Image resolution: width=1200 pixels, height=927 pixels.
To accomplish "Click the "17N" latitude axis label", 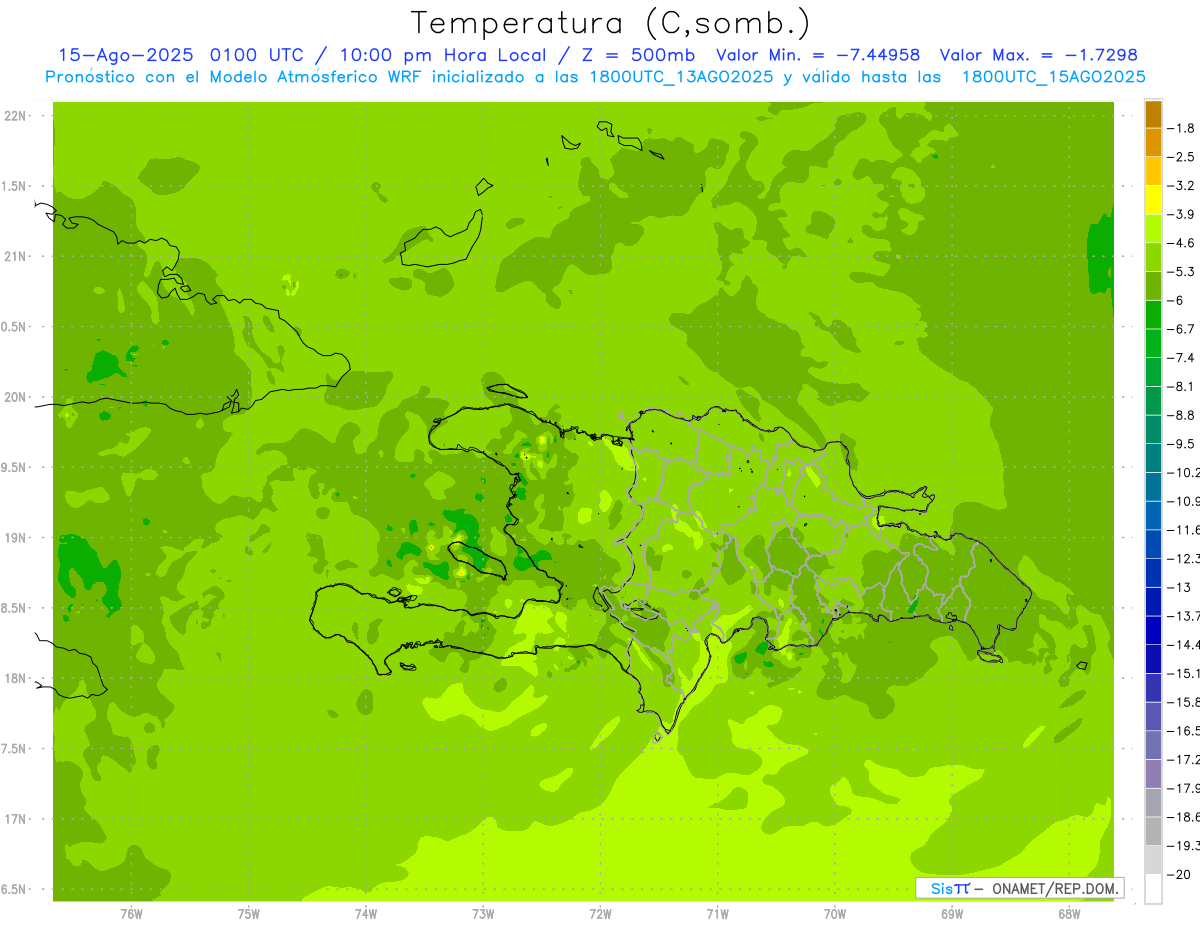I will pos(15,819).
